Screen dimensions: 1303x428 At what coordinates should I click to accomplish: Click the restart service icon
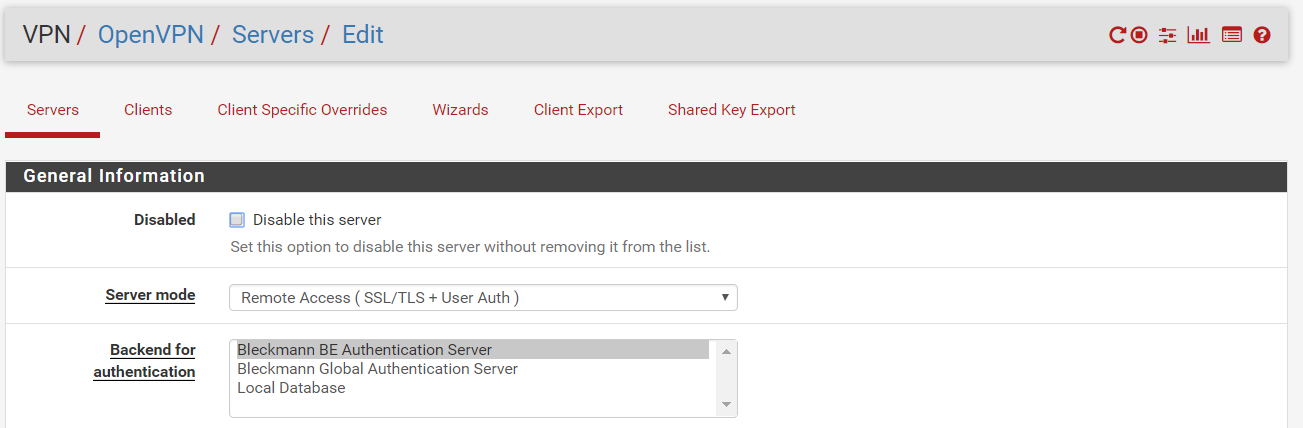tap(1117, 35)
